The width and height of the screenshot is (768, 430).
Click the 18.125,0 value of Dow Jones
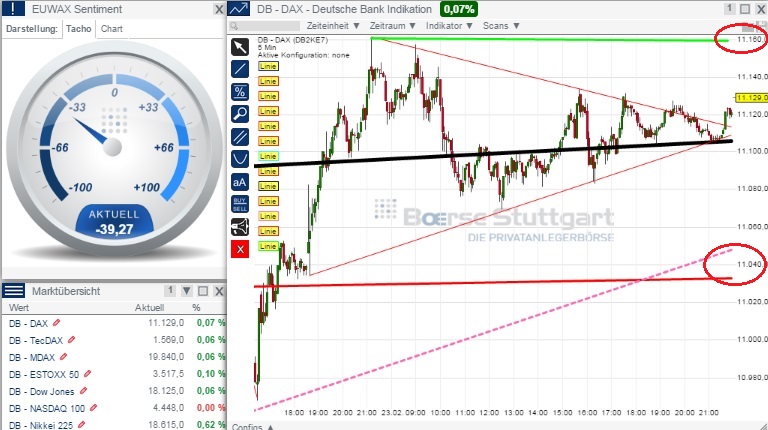pyautogui.click(x=166, y=391)
